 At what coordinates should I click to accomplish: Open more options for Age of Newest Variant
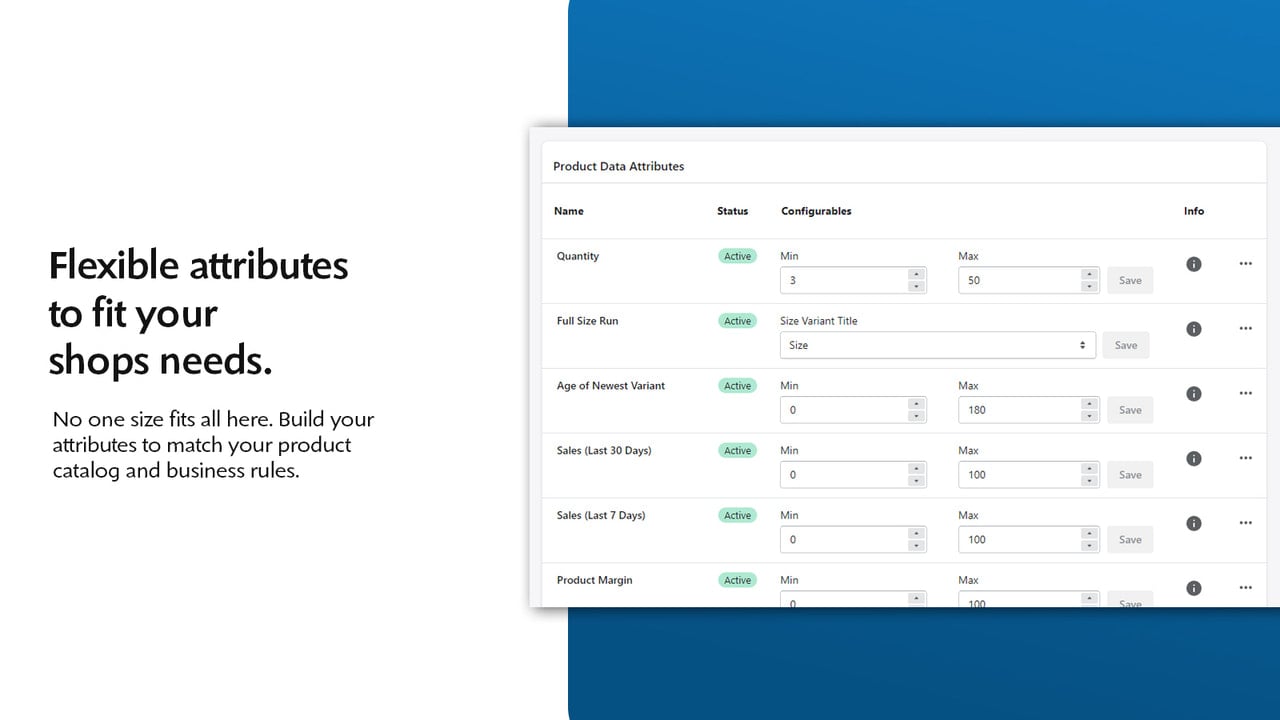click(1245, 394)
